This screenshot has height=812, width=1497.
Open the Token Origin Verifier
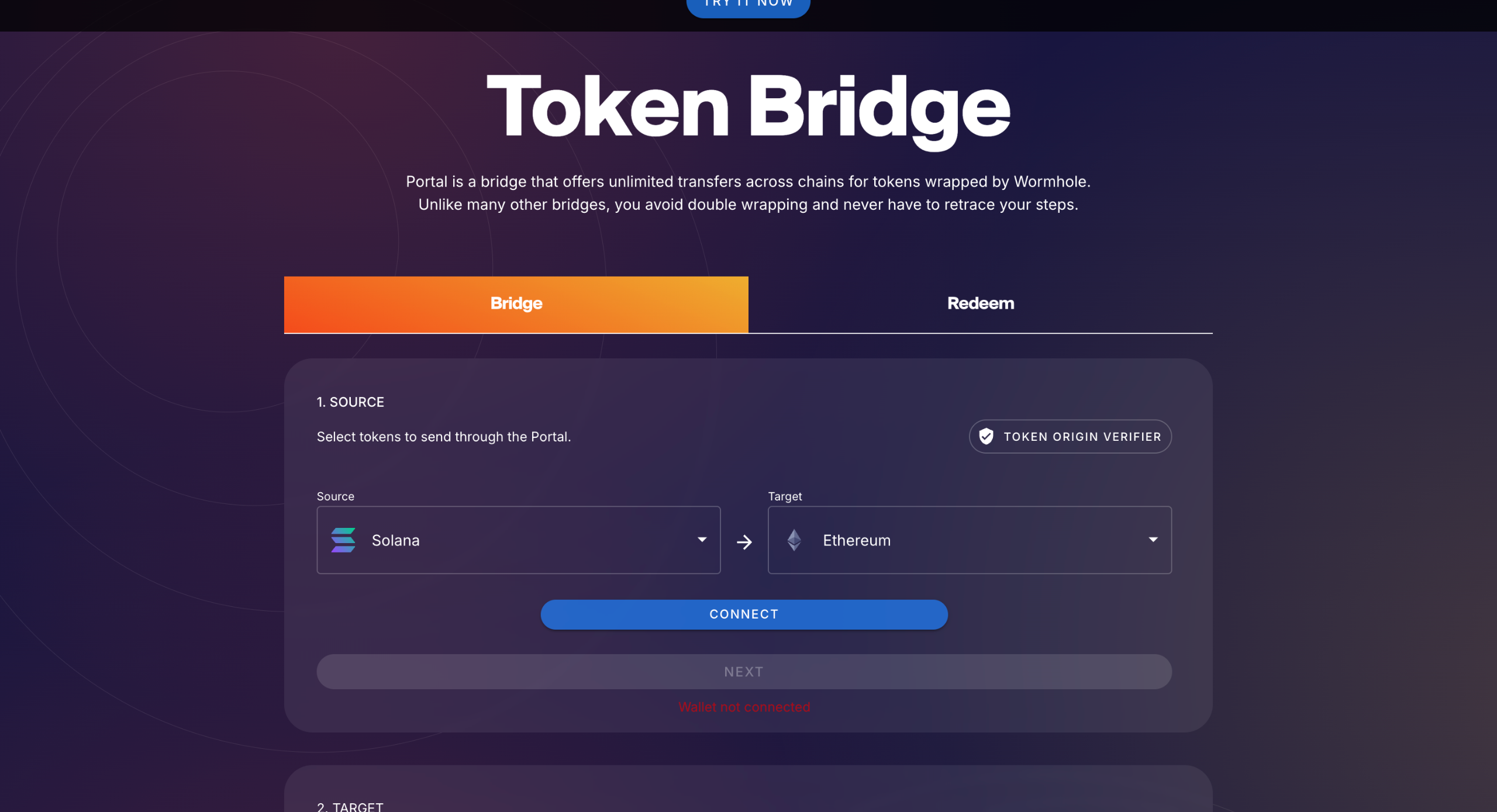(x=1070, y=437)
